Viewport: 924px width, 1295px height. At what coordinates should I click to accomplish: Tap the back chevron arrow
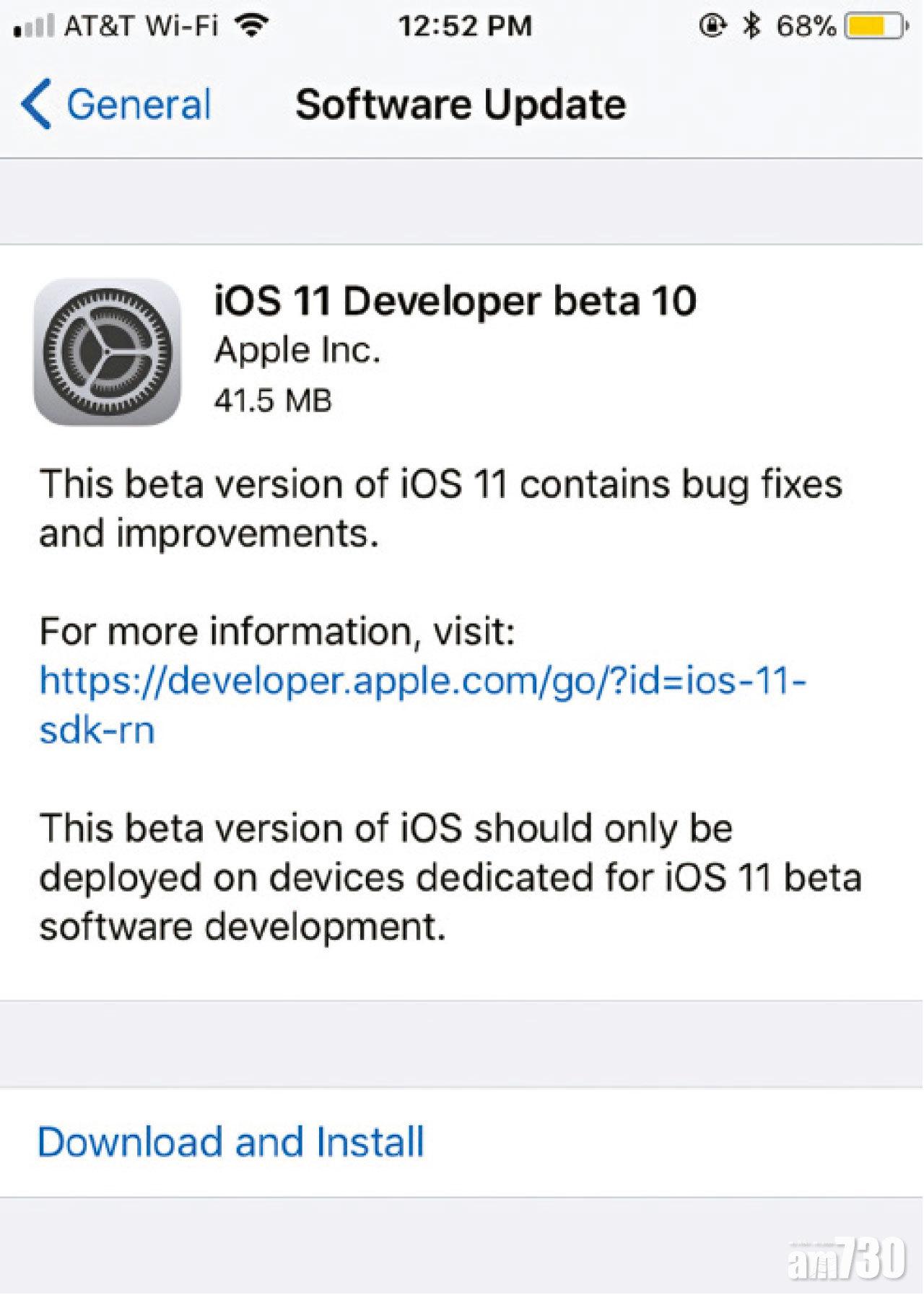point(36,104)
